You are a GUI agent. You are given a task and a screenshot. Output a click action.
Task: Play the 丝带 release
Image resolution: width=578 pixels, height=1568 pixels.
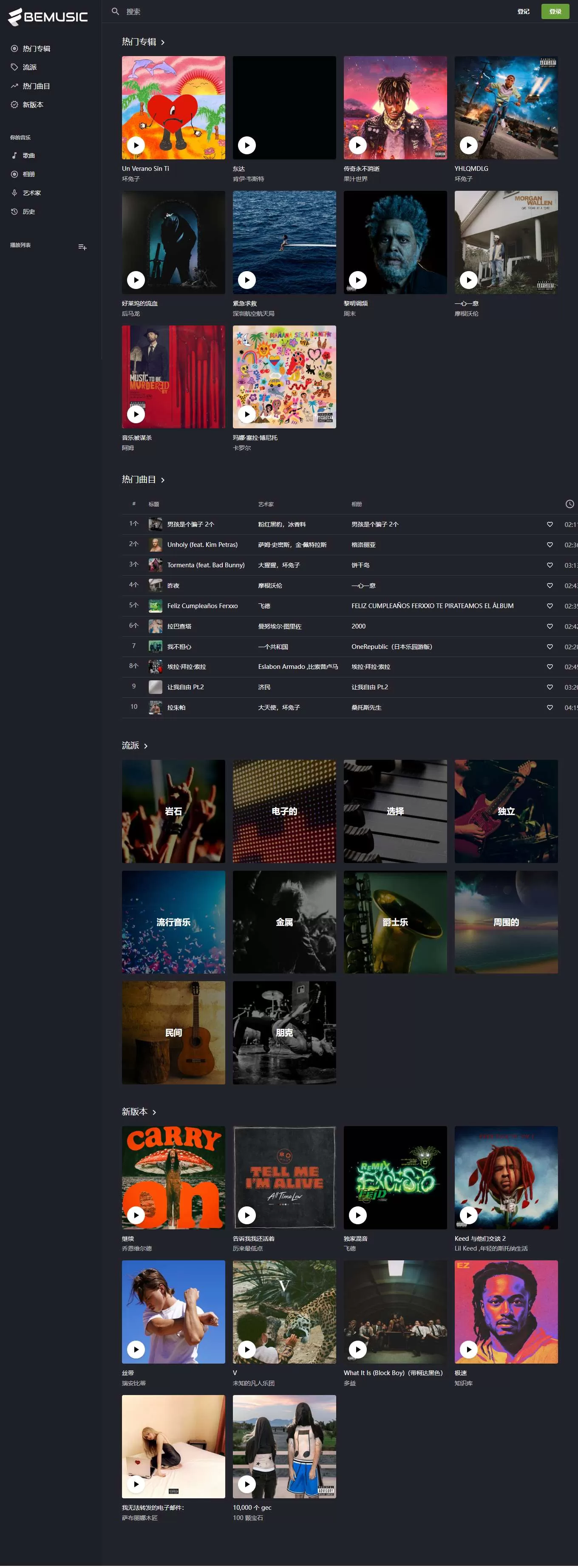[136, 1350]
